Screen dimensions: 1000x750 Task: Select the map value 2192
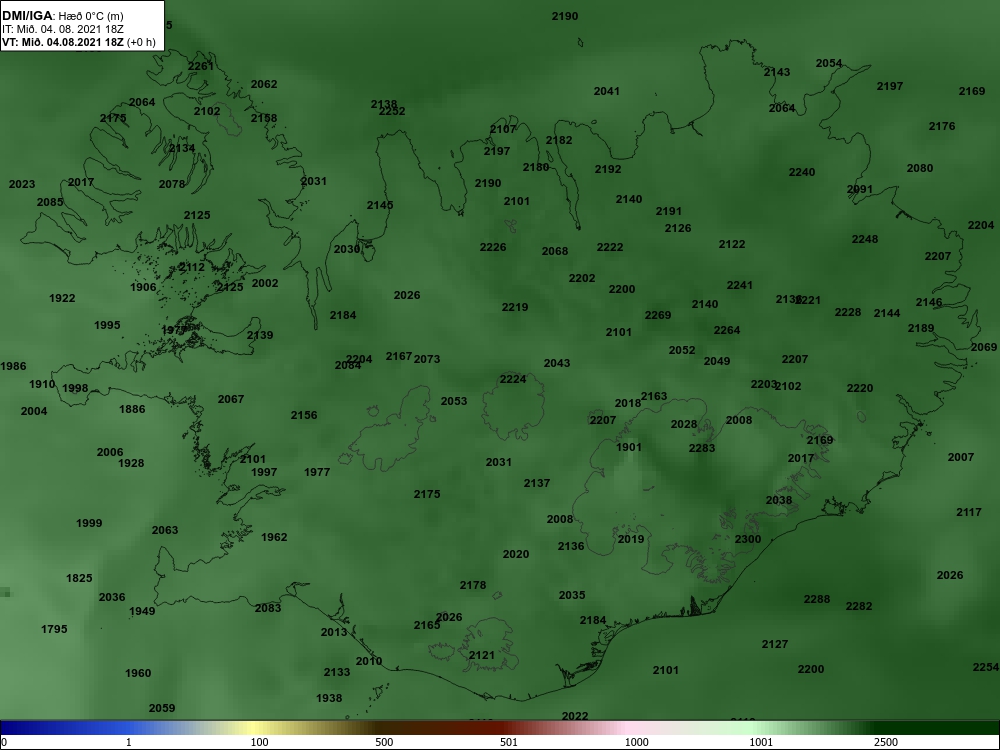[608, 170]
